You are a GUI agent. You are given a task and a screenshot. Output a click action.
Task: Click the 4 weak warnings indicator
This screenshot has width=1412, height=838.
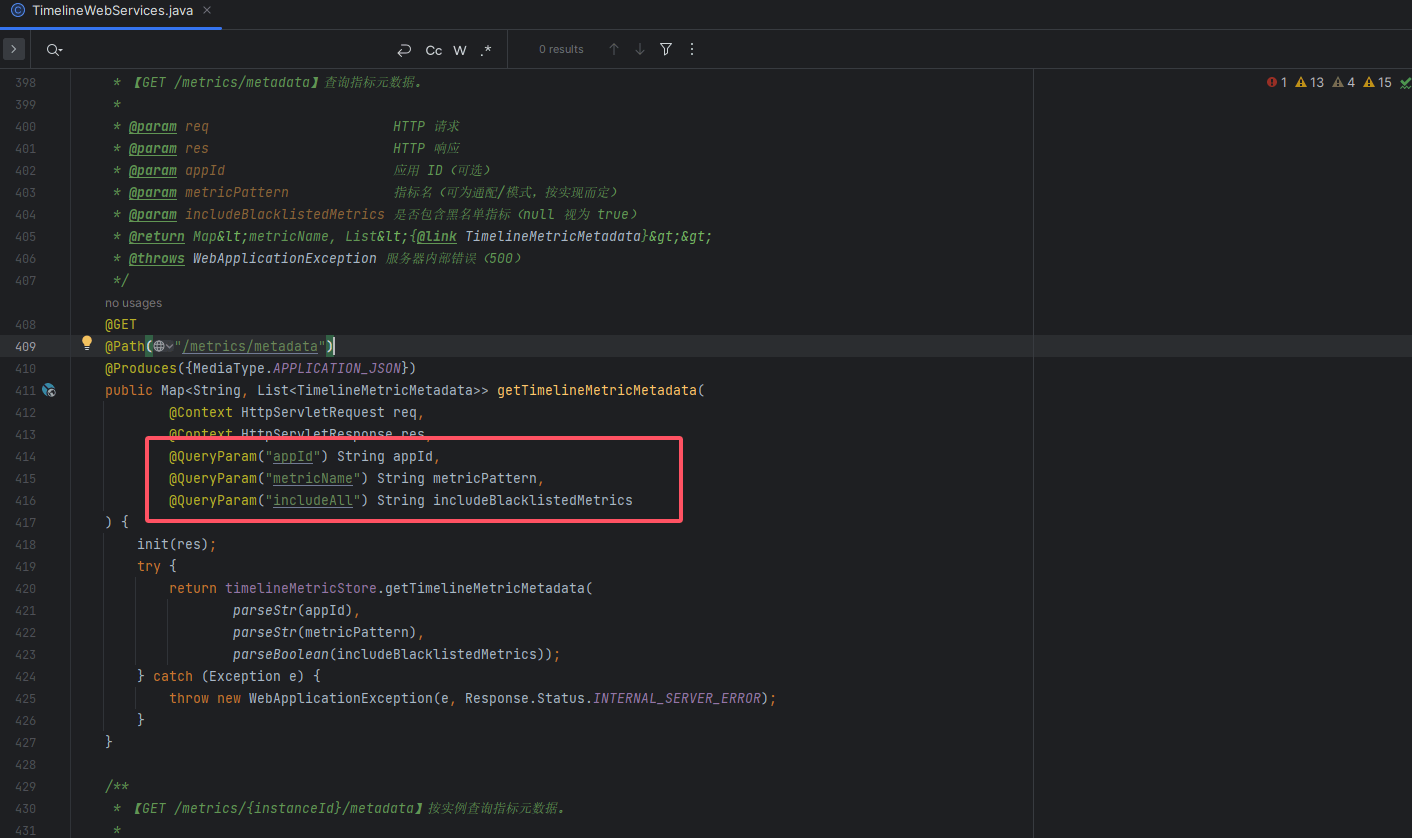click(x=1344, y=83)
